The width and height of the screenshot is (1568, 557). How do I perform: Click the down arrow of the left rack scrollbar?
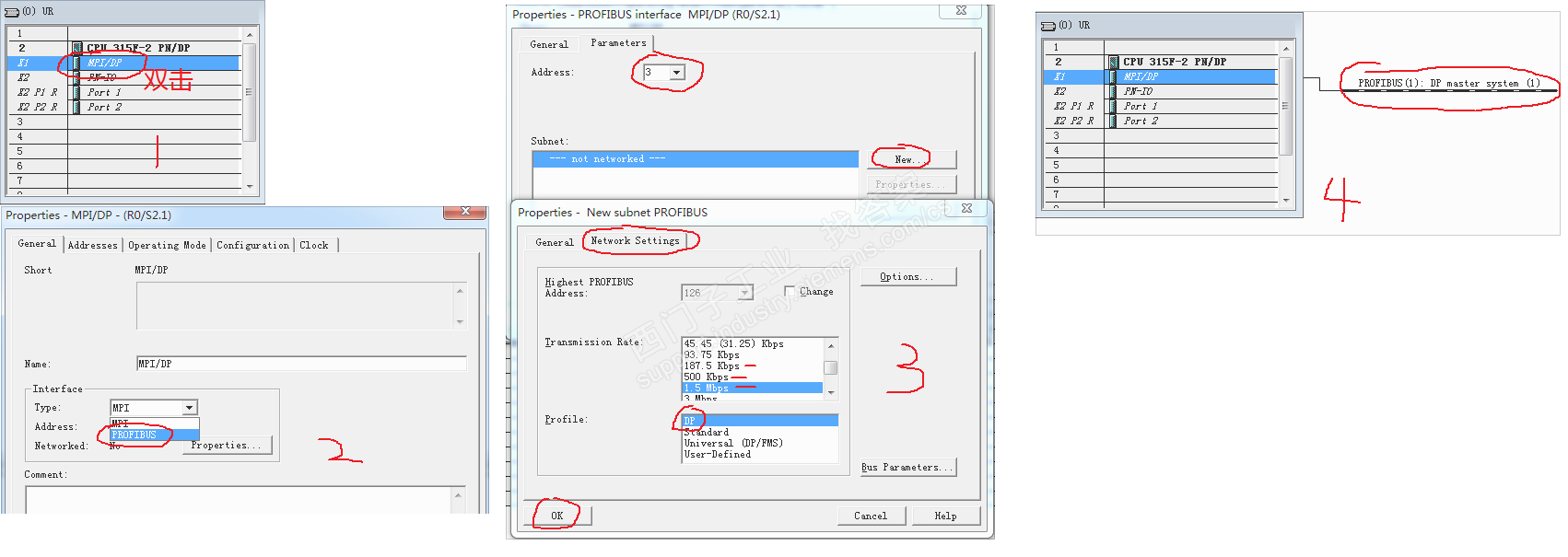pyautogui.click(x=250, y=186)
